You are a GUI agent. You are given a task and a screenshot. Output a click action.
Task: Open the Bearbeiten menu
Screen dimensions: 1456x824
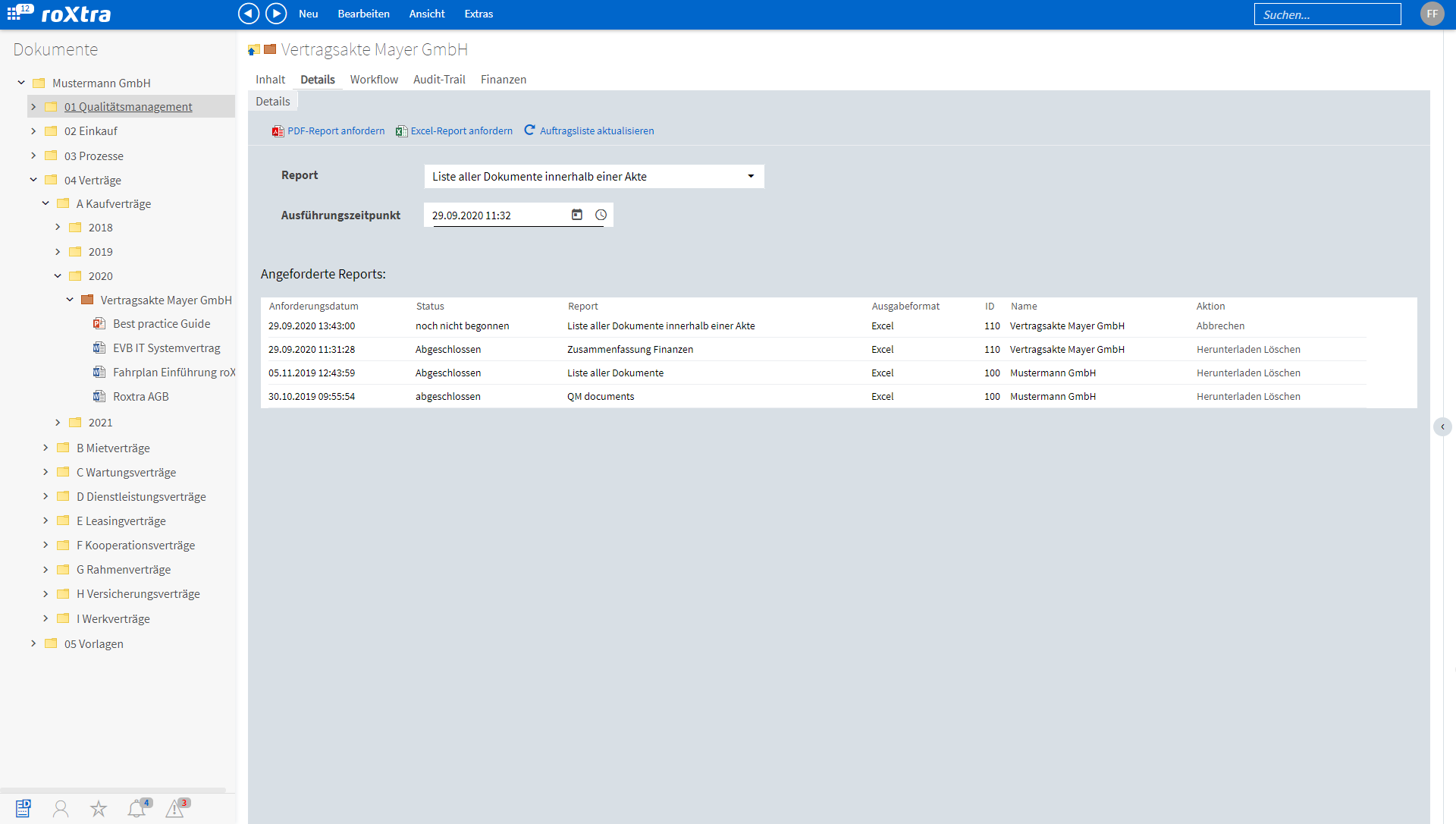[363, 14]
